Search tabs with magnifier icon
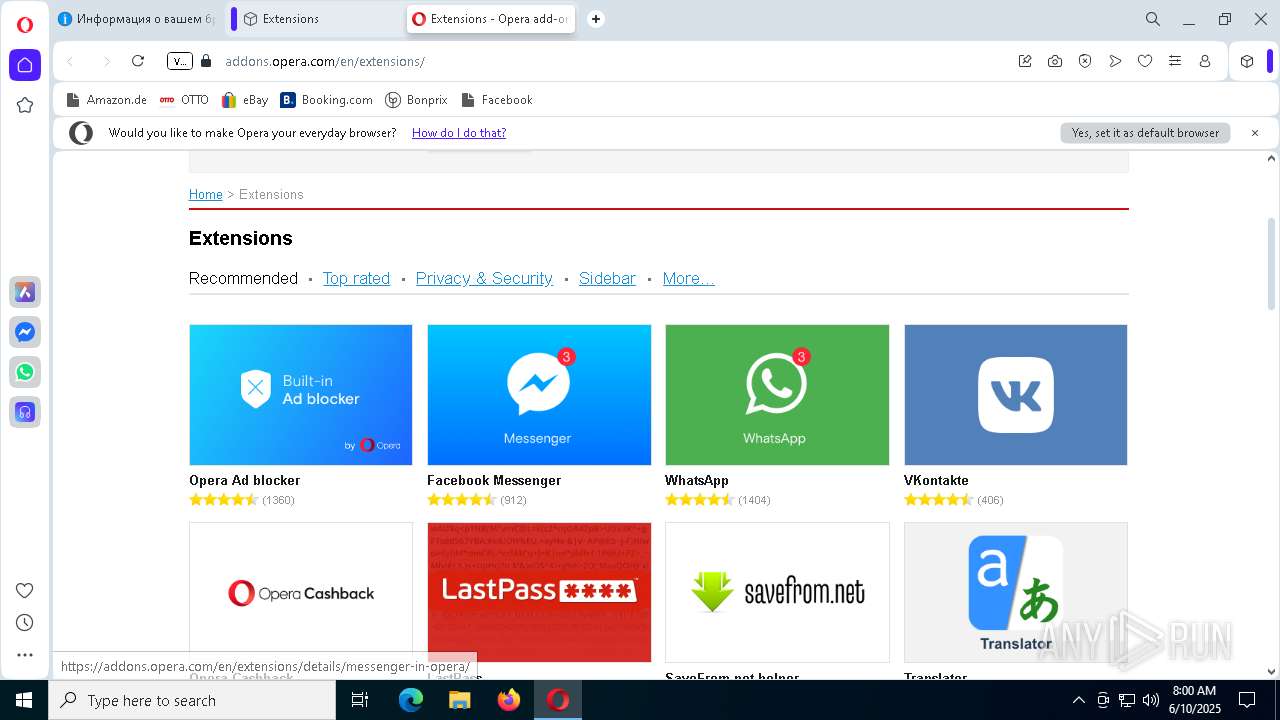This screenshot has width=1280, height=720. tap(1153, 19)
